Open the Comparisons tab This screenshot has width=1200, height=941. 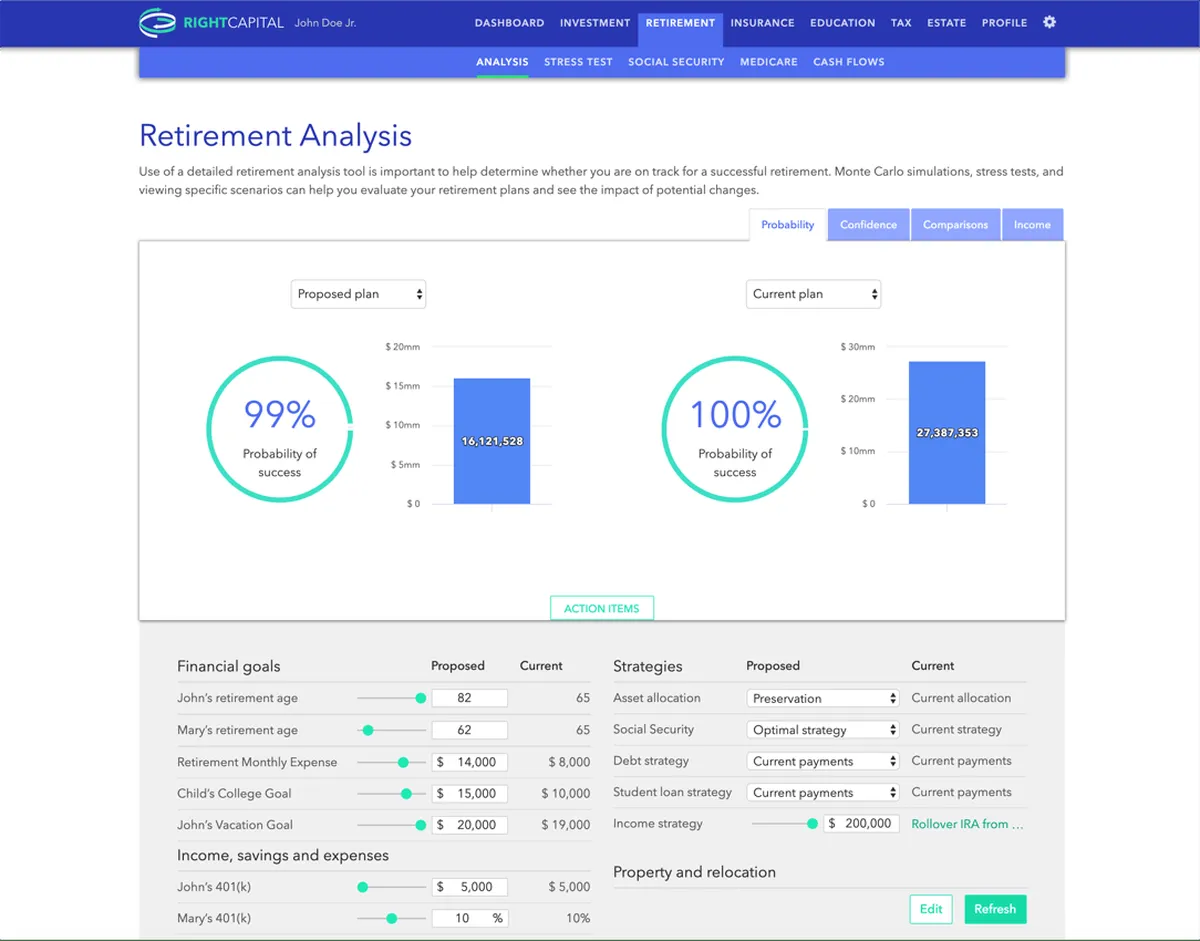[955, 225]
